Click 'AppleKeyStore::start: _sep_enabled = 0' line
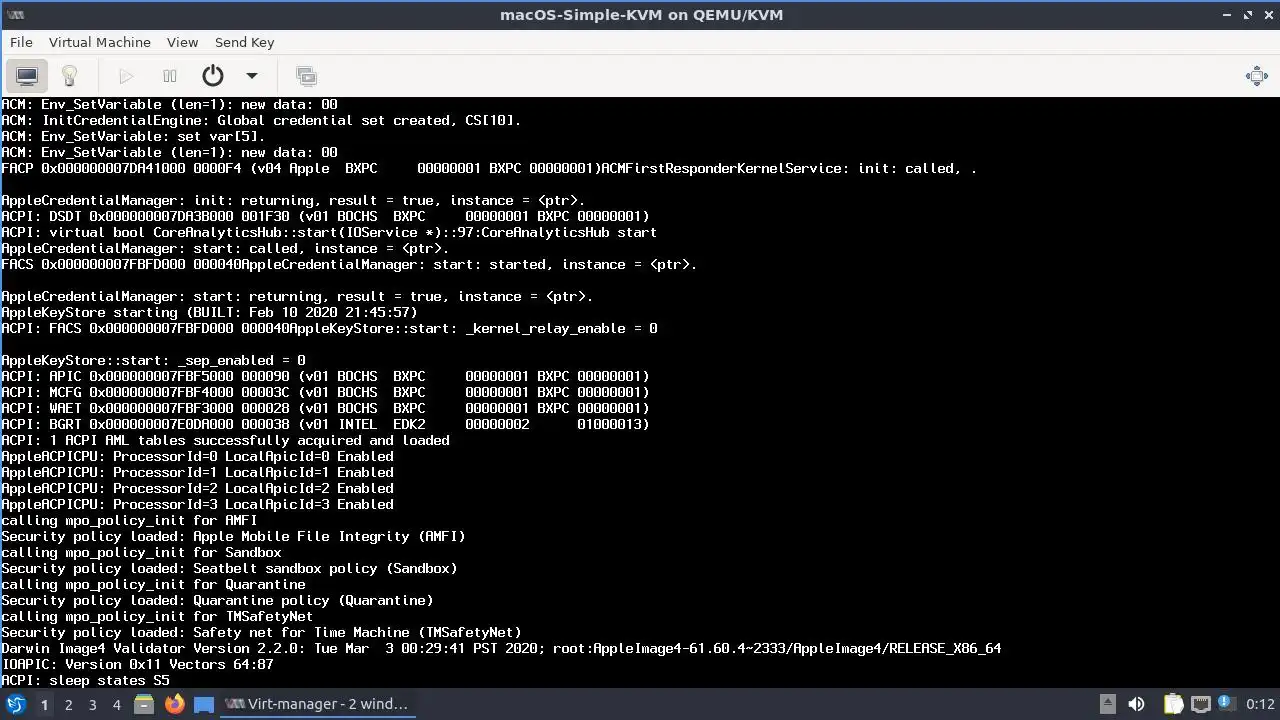Viewport: 1280px width, 720px height. point(153,361)
